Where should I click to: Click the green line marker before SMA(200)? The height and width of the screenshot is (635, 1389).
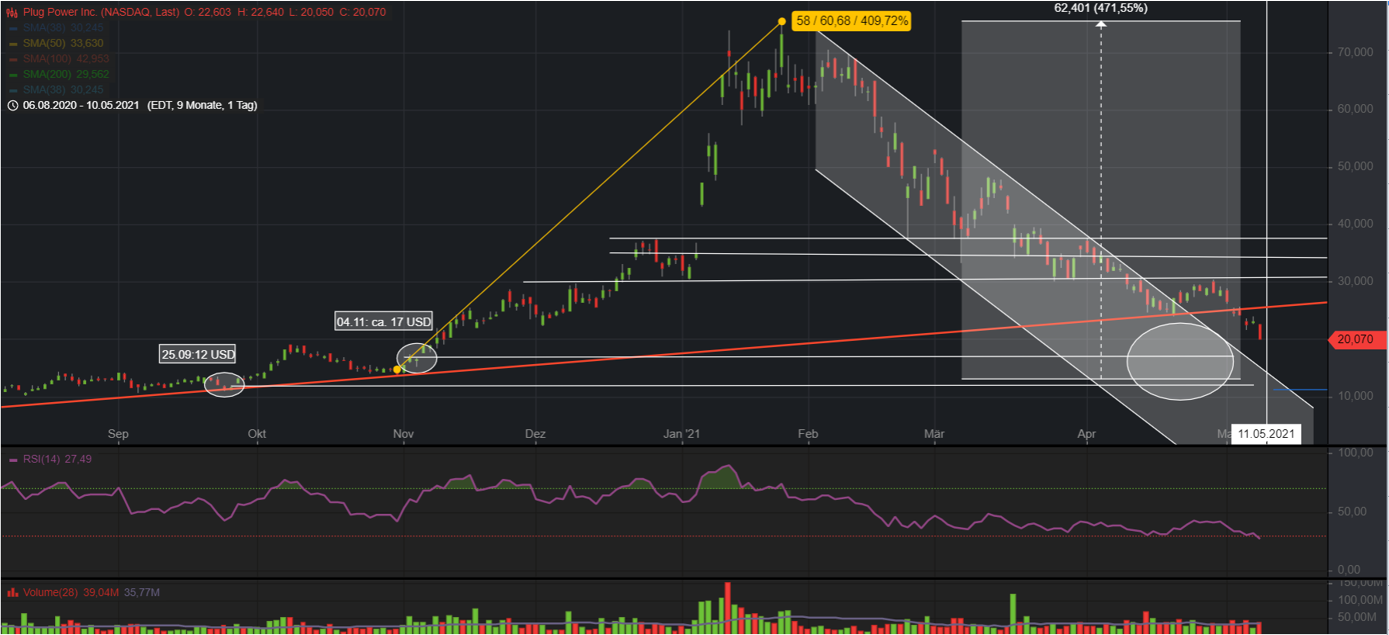click(x=12, y=75)
